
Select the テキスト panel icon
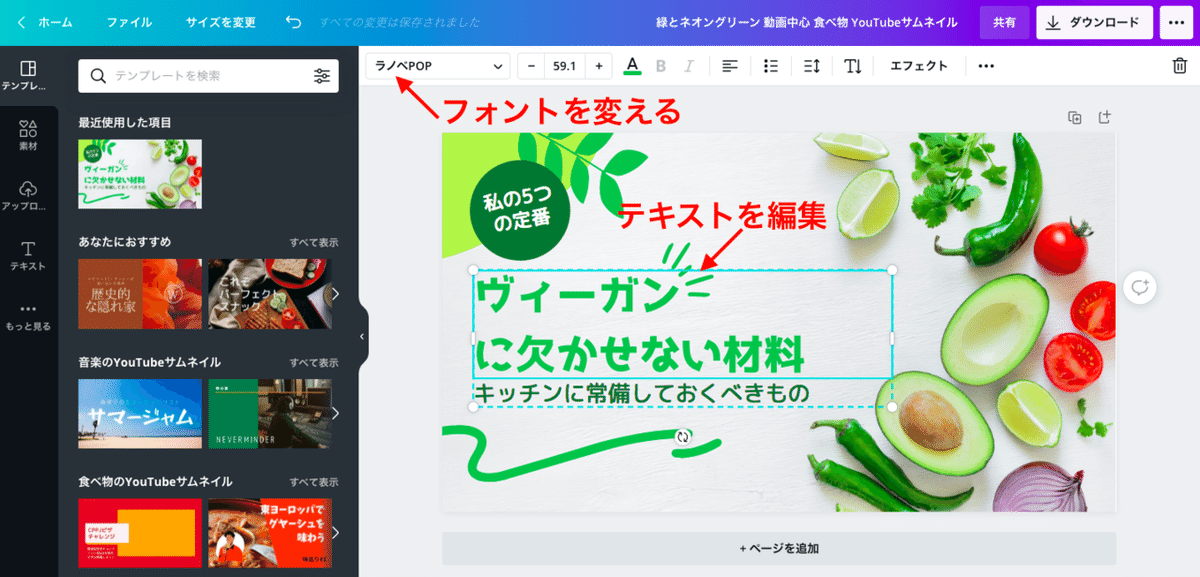point(27,253)
